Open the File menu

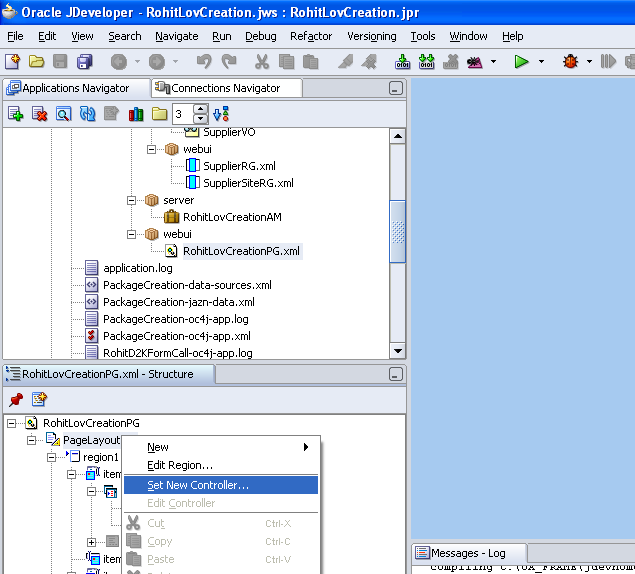tap(15, 36)
